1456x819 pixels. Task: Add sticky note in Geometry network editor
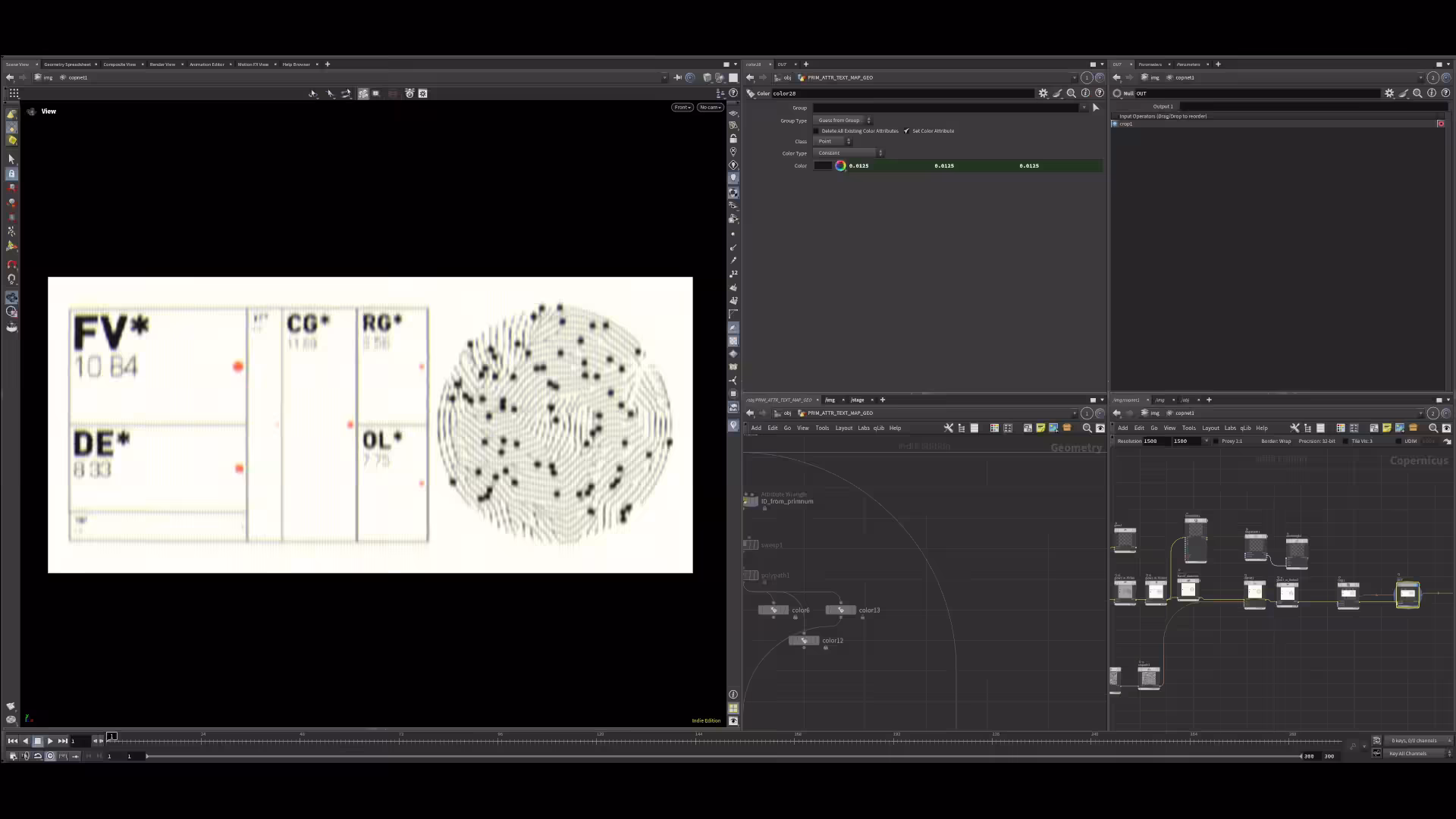(1040, 428)
